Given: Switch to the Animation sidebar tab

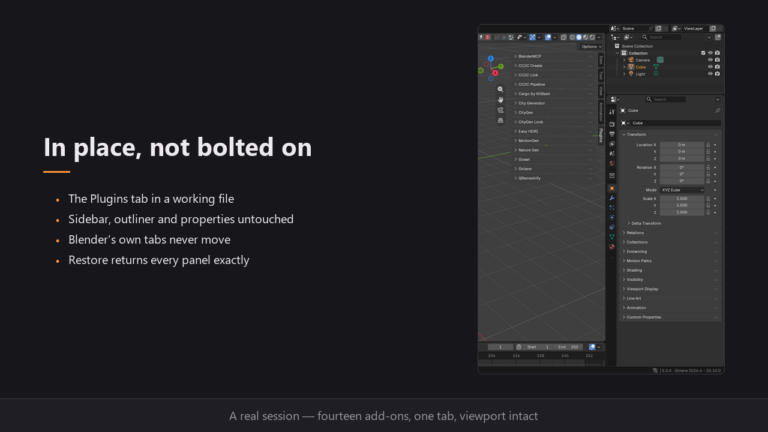Looking at the screenshot, I should coord(601,112).
